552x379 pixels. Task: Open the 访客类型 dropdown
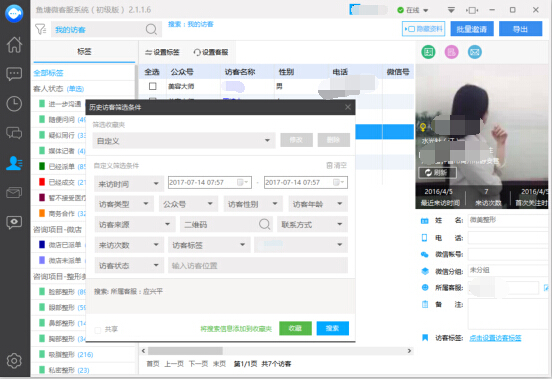coord(124,204)
